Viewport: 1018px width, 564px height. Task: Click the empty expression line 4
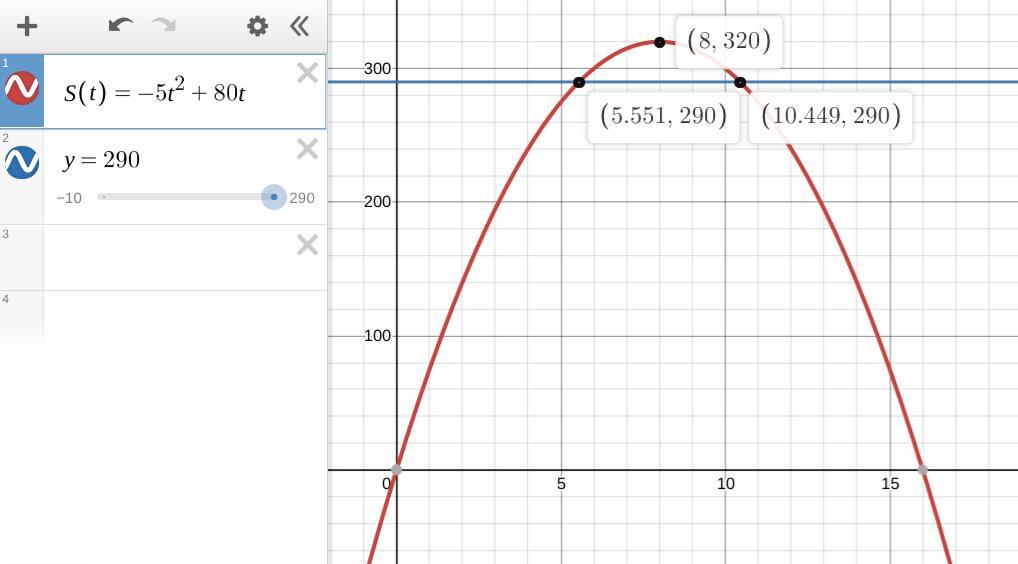click(x=184, y=318)
